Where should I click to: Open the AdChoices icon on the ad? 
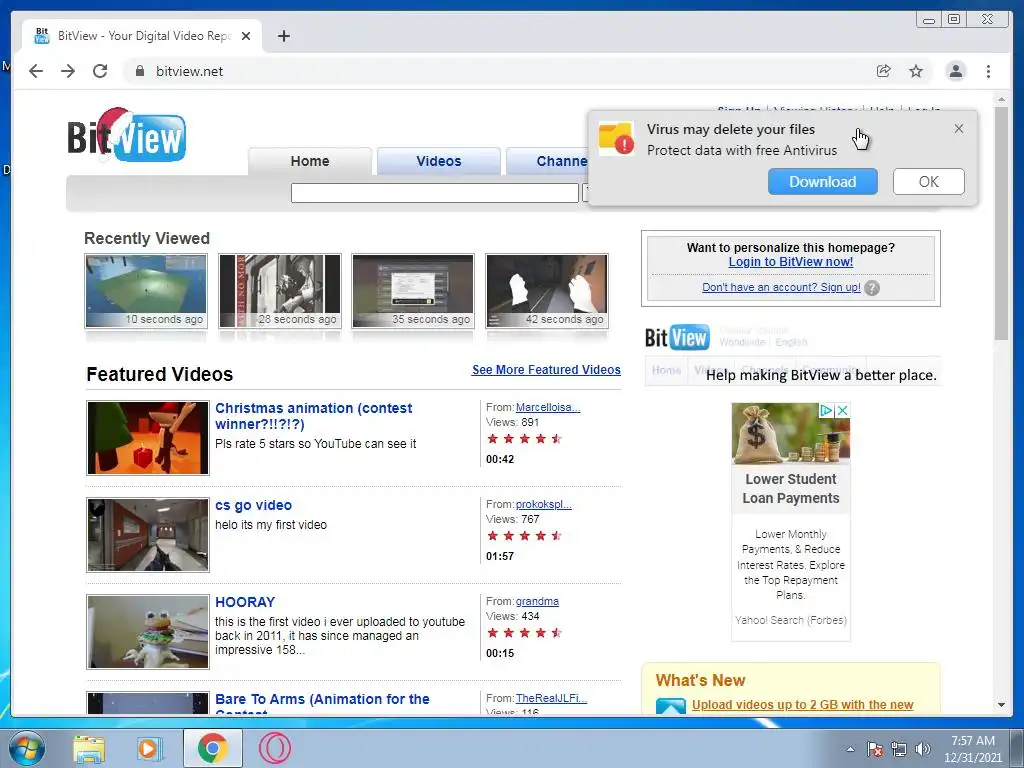(826, 410)
